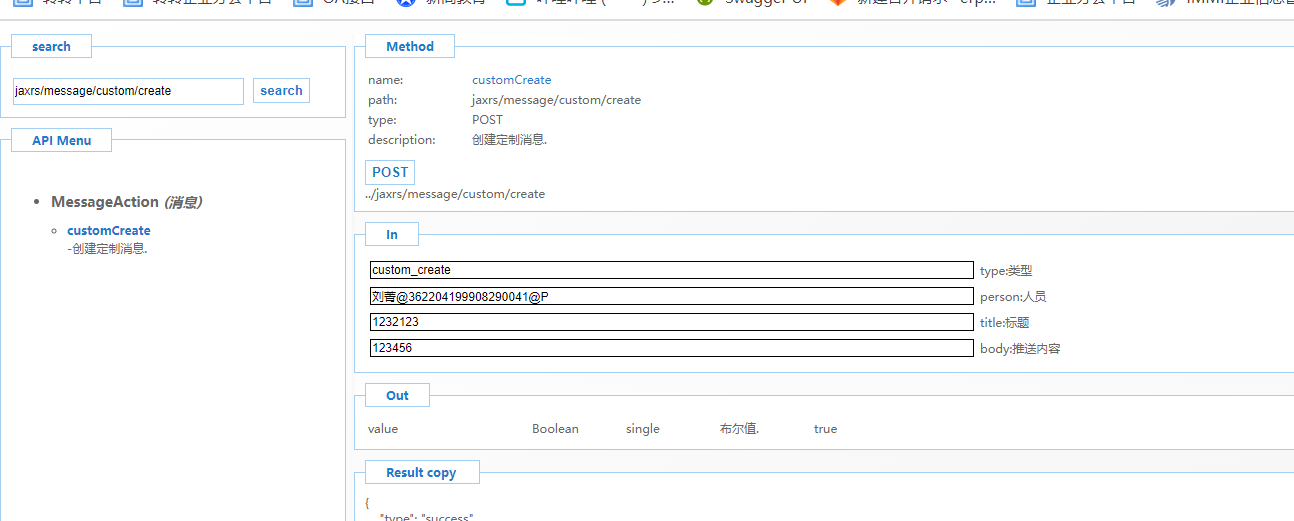Click the ../jaxrs/message/custom/create URL text below POST
The image size is (1294, 521).
pos(455,194)
